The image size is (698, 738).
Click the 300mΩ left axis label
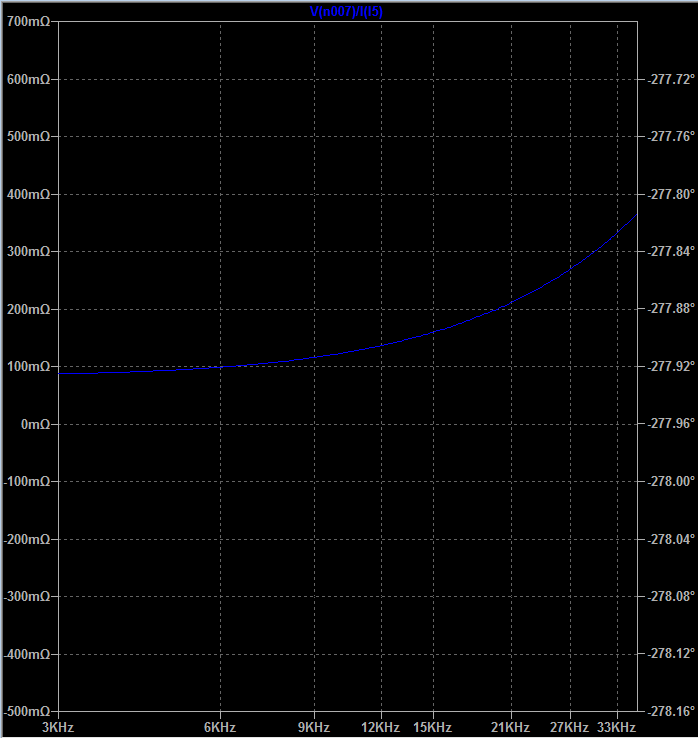pos(28,251)
